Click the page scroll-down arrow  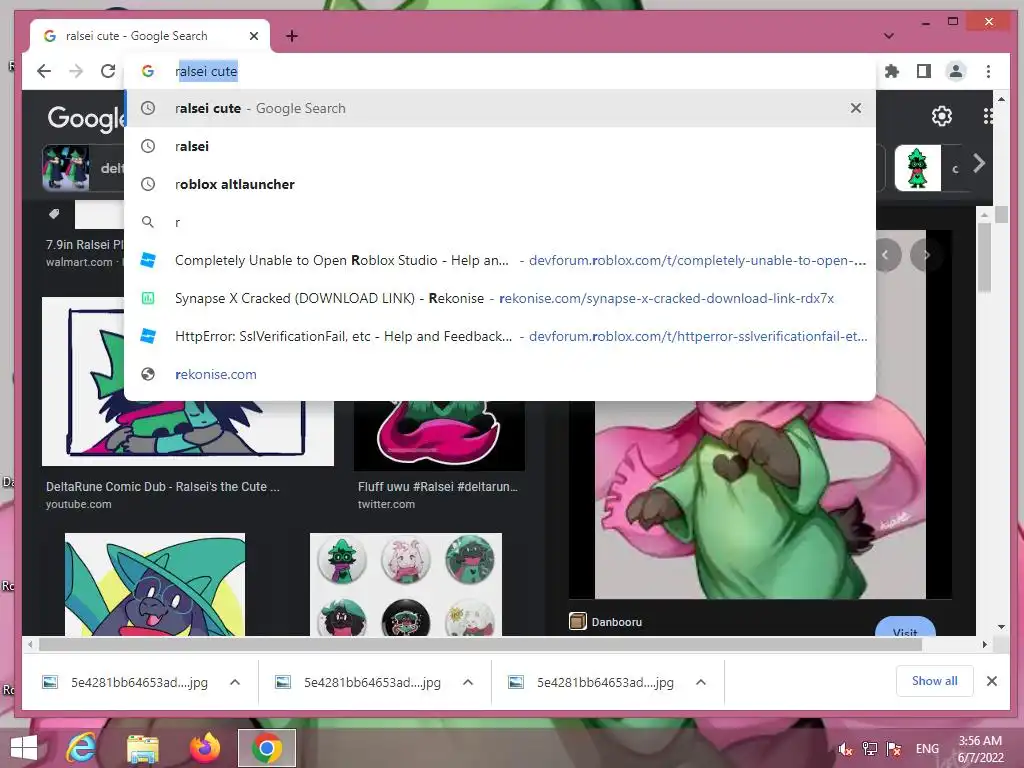click(x=1001, y=627)
